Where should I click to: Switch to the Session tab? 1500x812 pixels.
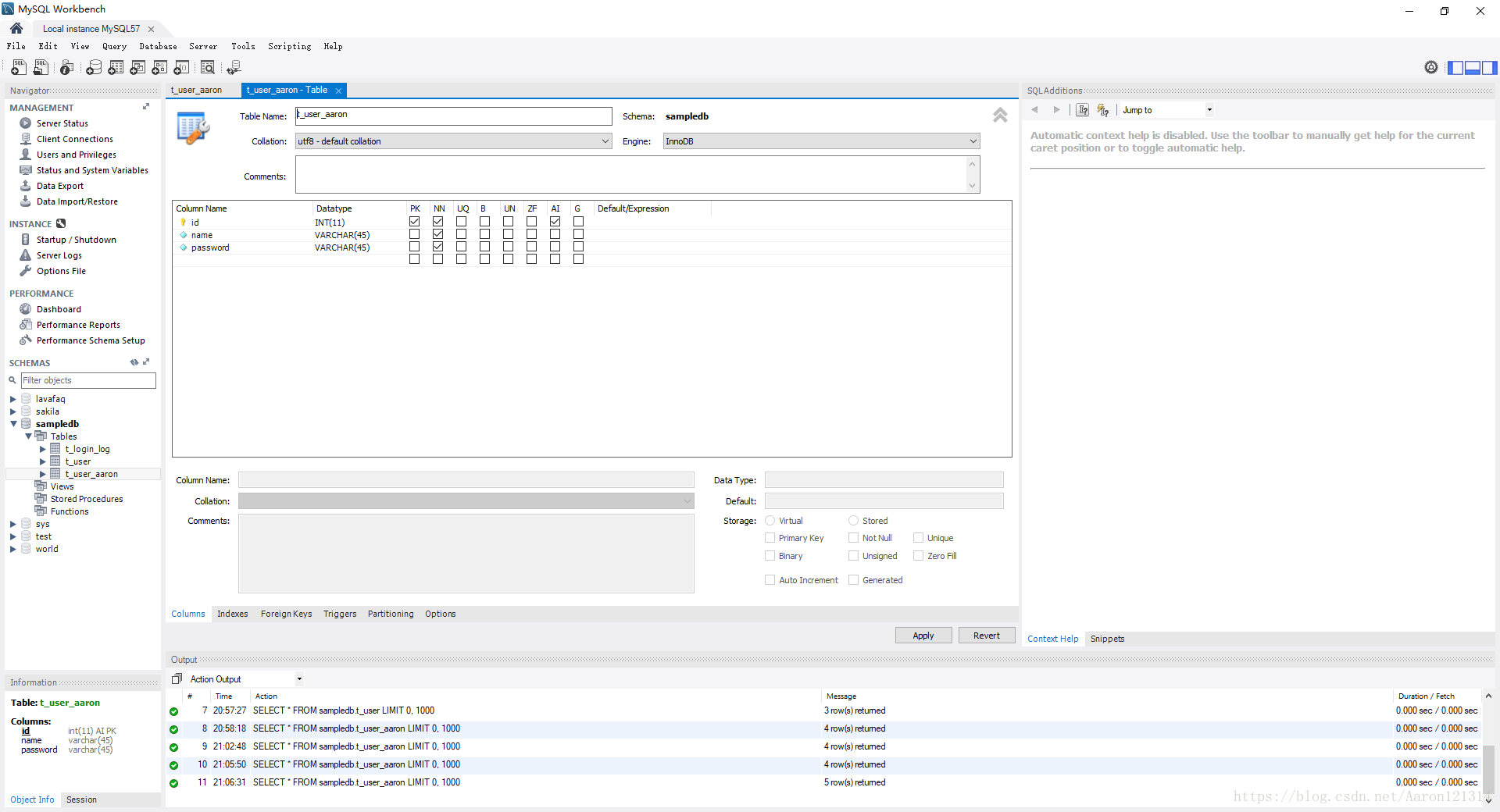tap(81, 800)
